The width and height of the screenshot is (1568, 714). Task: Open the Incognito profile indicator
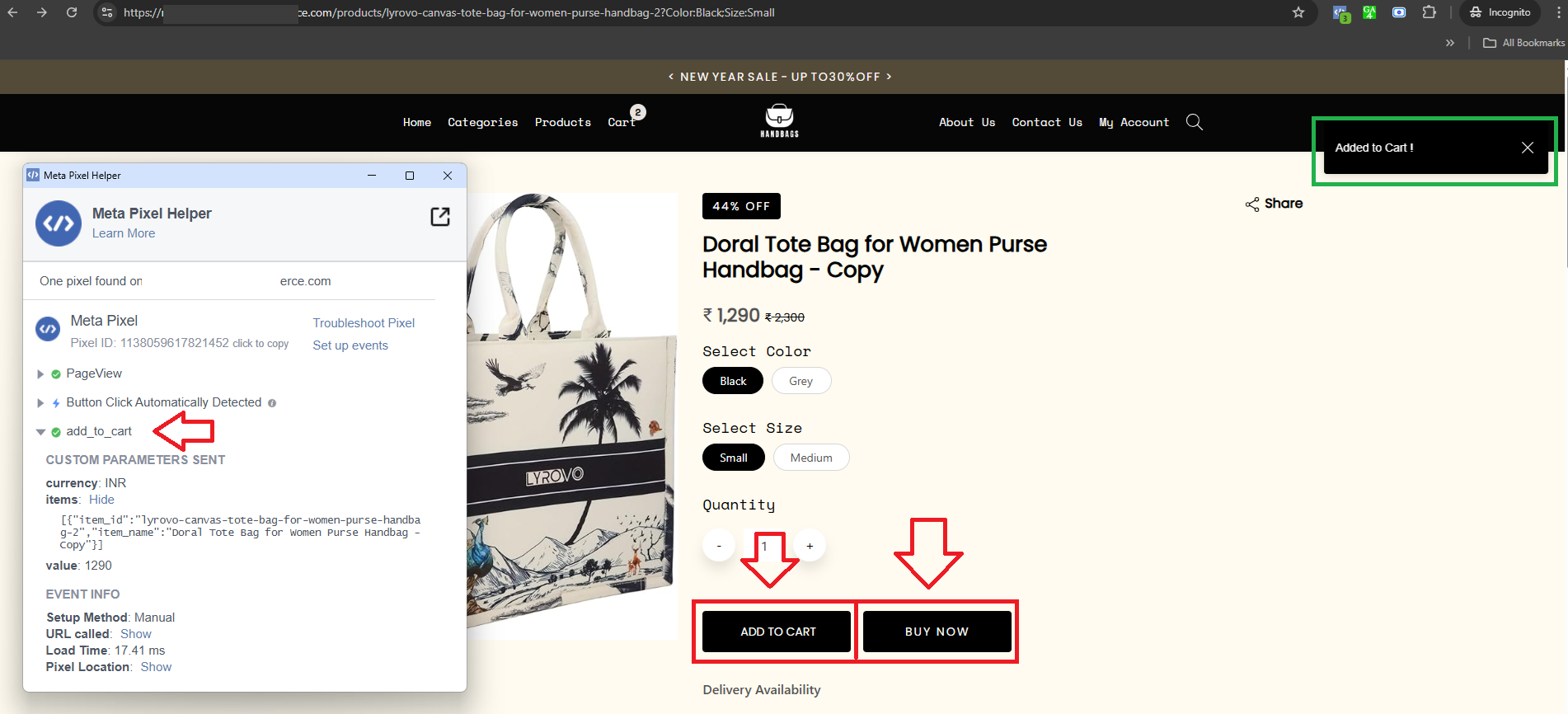1501,12
